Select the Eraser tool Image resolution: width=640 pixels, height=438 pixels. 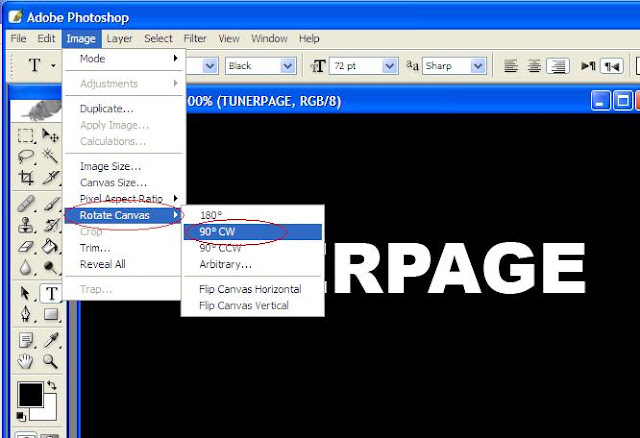coord(26,246)
